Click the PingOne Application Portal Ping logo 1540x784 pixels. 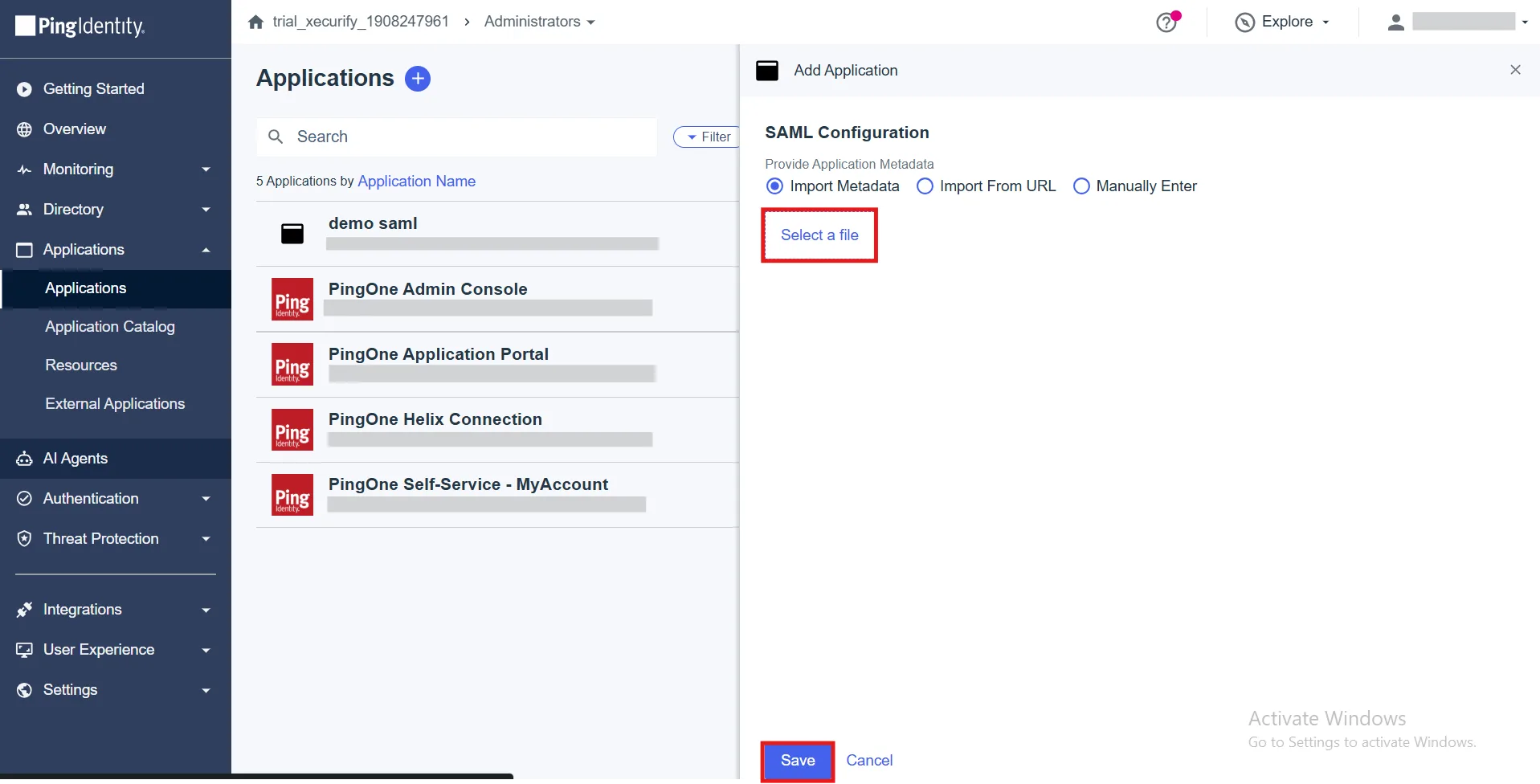click(x=292, y=365)
